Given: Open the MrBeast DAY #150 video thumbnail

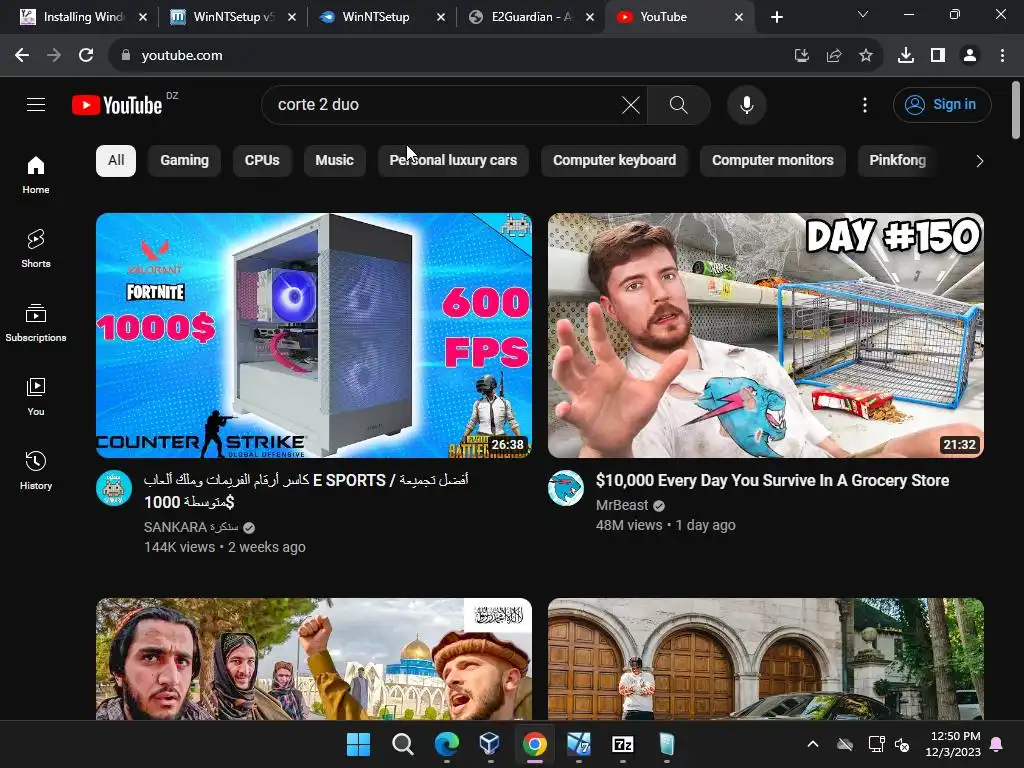Looking at the screenshot, I should pos(766,335).
